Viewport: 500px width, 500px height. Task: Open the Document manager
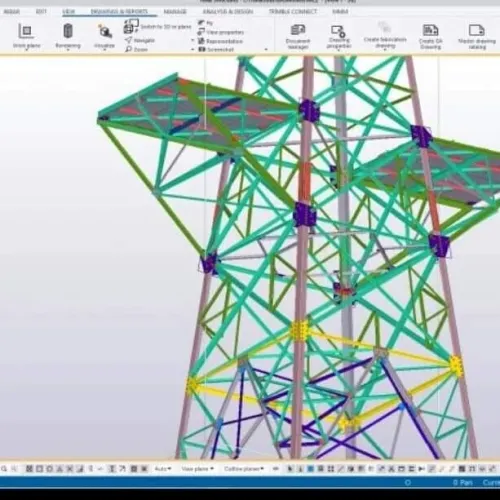[298, 36]
